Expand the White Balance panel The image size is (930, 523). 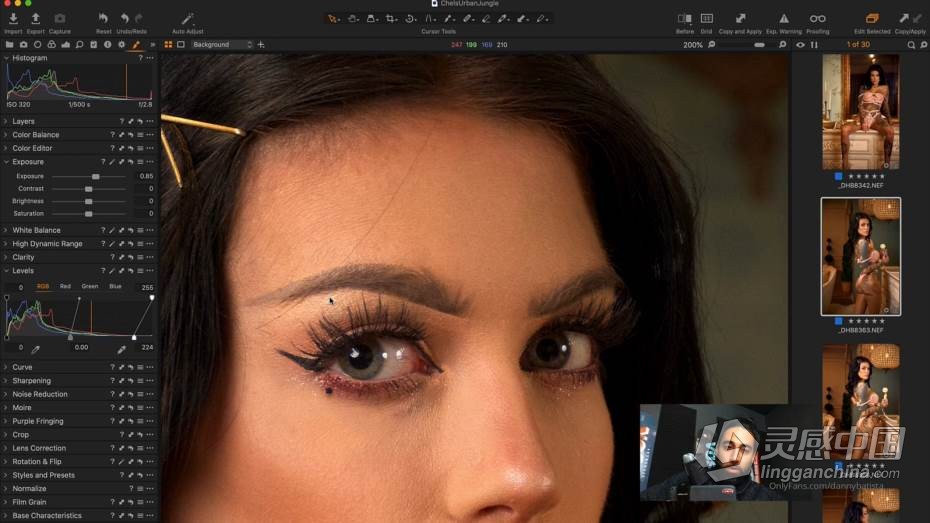click(6, 230)
